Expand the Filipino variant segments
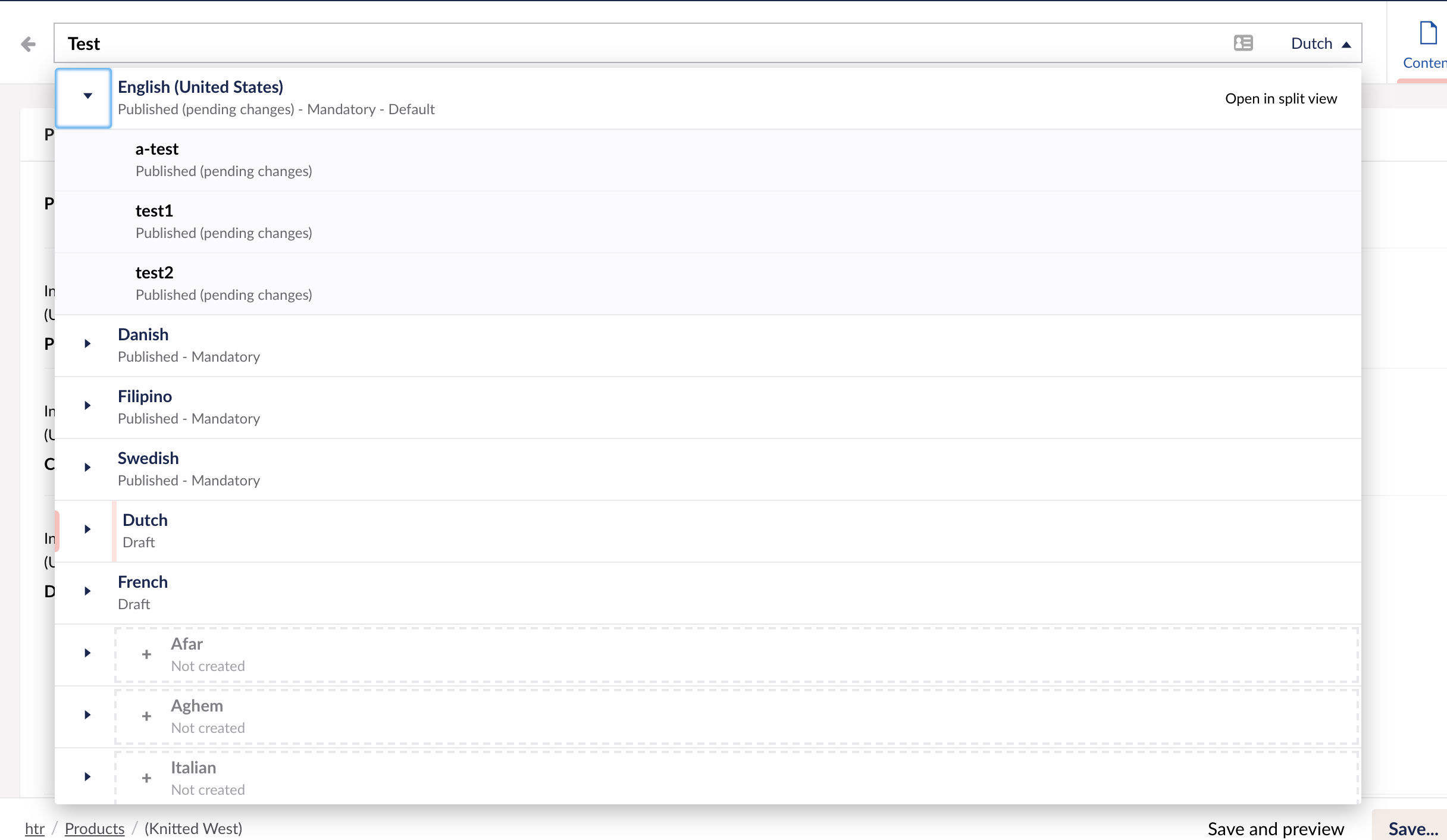The height and width of the screenshot is (840, 1447). [x=87, y=406]
